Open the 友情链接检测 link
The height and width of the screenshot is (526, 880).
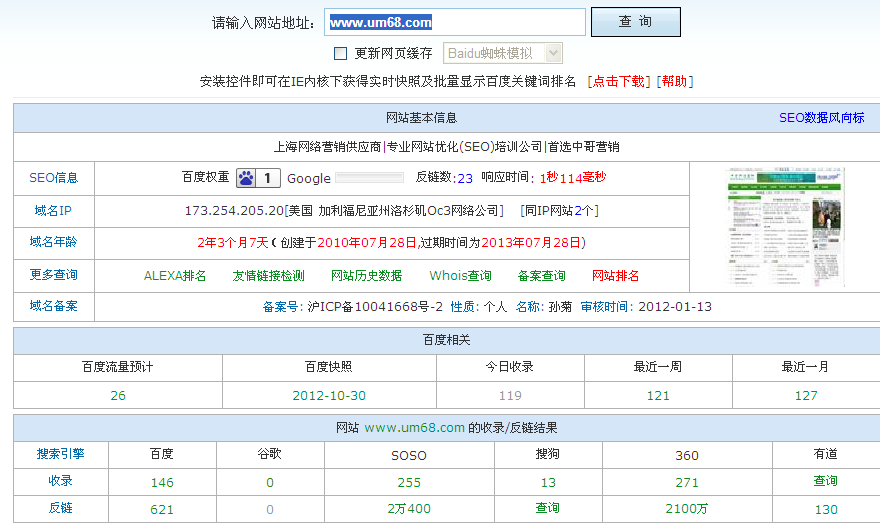268,275
